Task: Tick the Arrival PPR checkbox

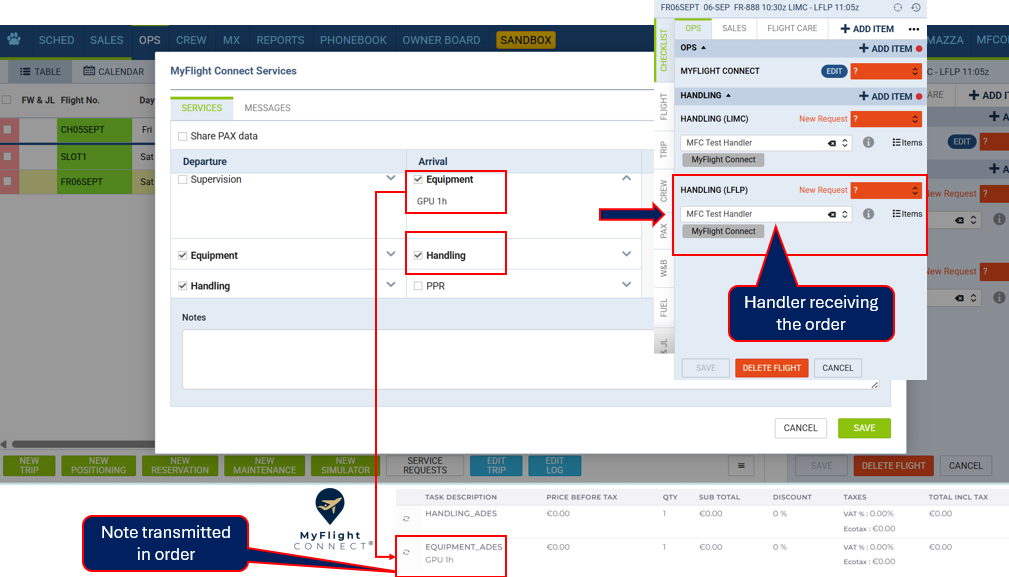Action: pyautogui.click(x=418, y=286)
